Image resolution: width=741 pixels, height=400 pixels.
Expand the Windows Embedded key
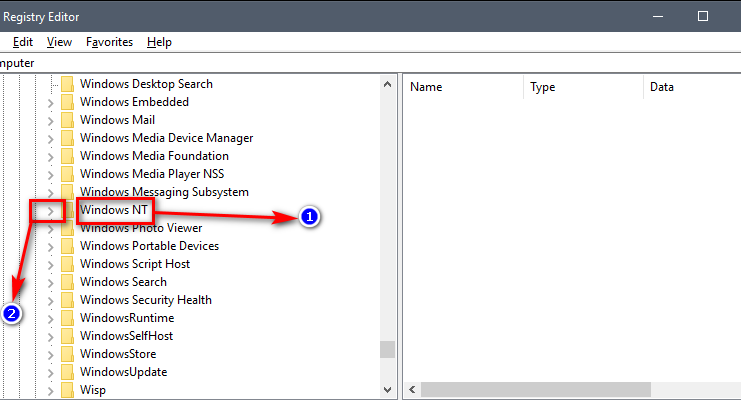point(51,103)
